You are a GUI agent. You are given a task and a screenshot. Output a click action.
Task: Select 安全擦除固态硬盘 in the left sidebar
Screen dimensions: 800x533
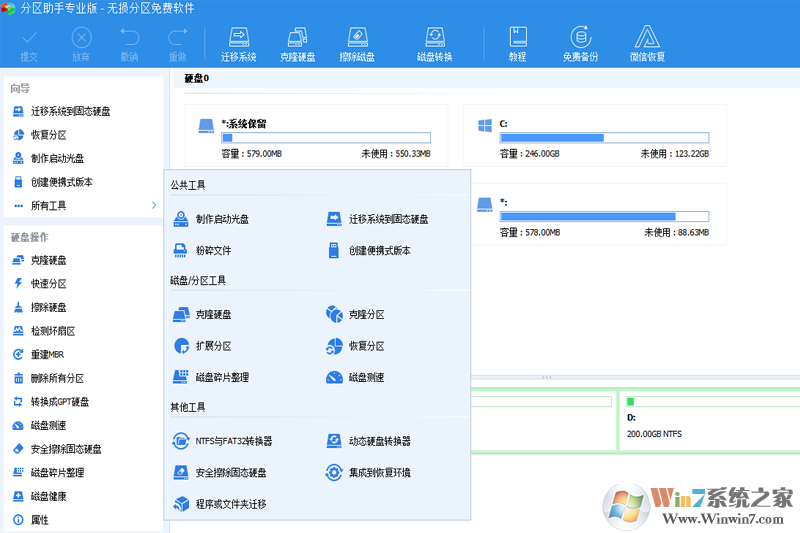[57, 449]
